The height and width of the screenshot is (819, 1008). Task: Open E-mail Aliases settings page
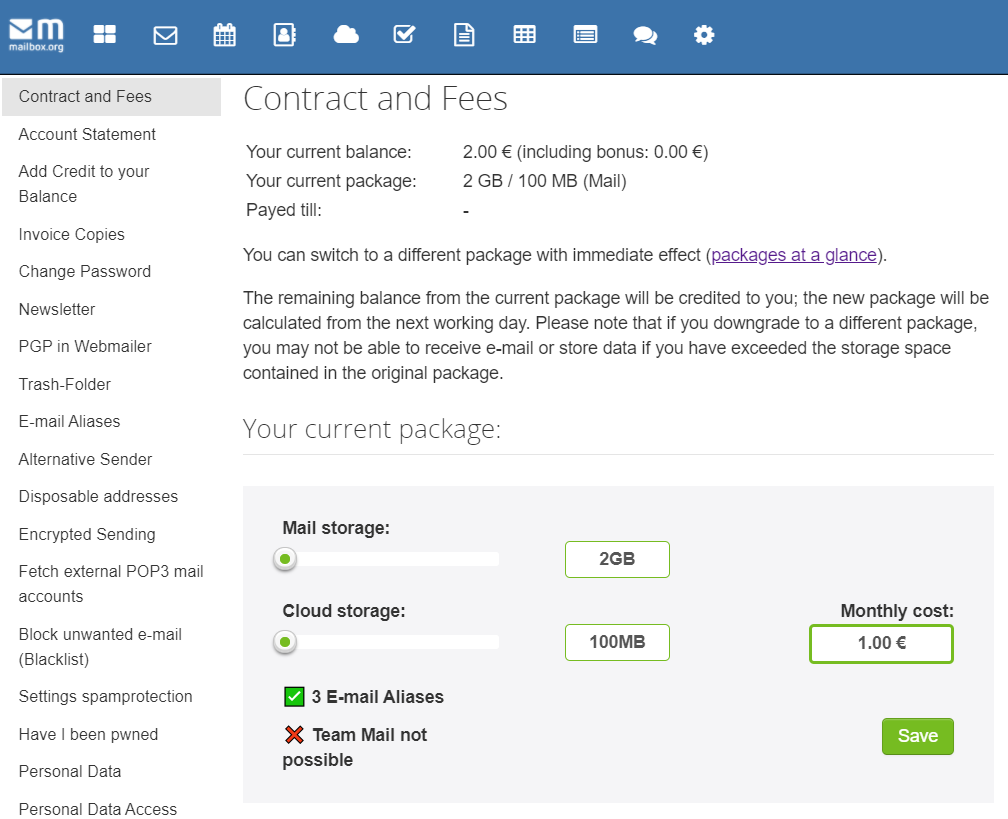click(69, 421)
